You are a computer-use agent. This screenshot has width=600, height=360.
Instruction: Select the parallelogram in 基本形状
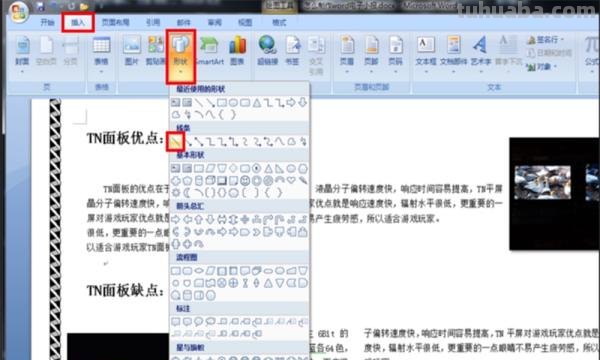click(210, 168)
